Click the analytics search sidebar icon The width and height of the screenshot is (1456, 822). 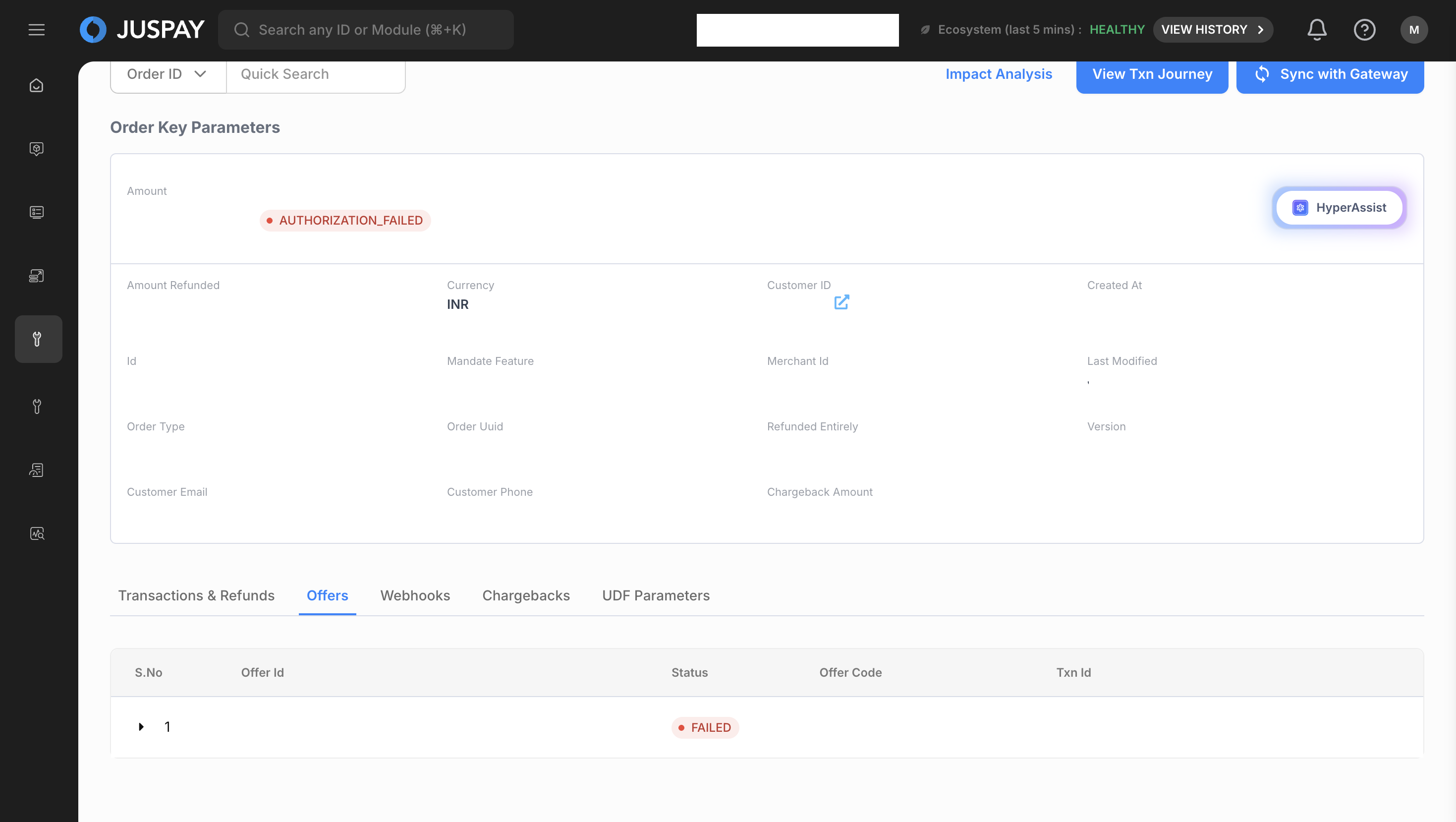click(x=37, y=533)
